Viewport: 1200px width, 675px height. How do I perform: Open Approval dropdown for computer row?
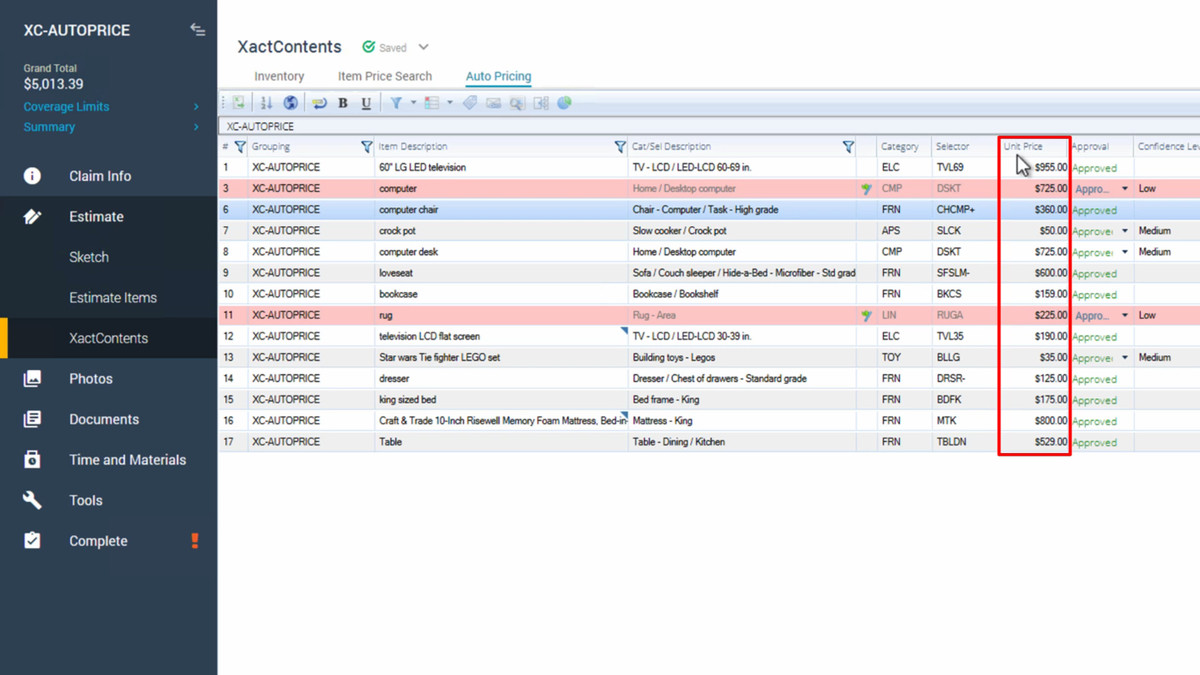(1125, 189)
